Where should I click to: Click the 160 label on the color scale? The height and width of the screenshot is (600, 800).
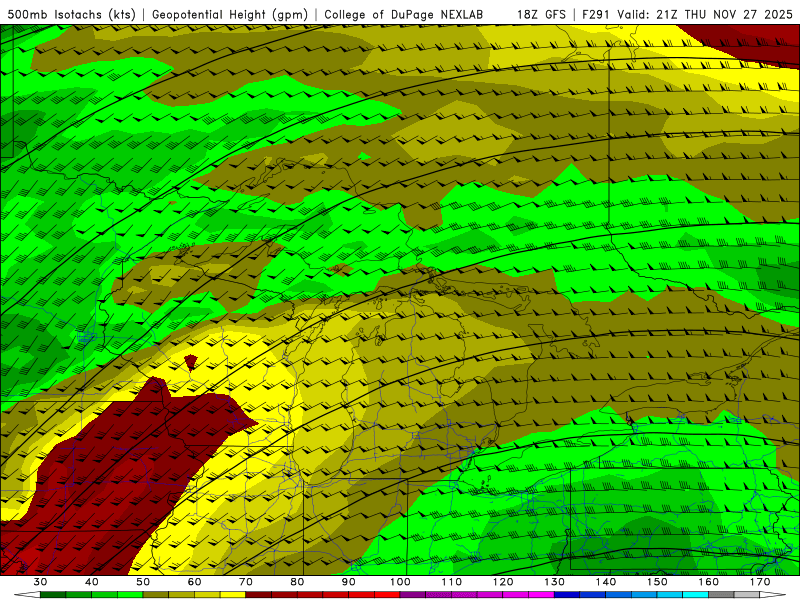(709, 582)
